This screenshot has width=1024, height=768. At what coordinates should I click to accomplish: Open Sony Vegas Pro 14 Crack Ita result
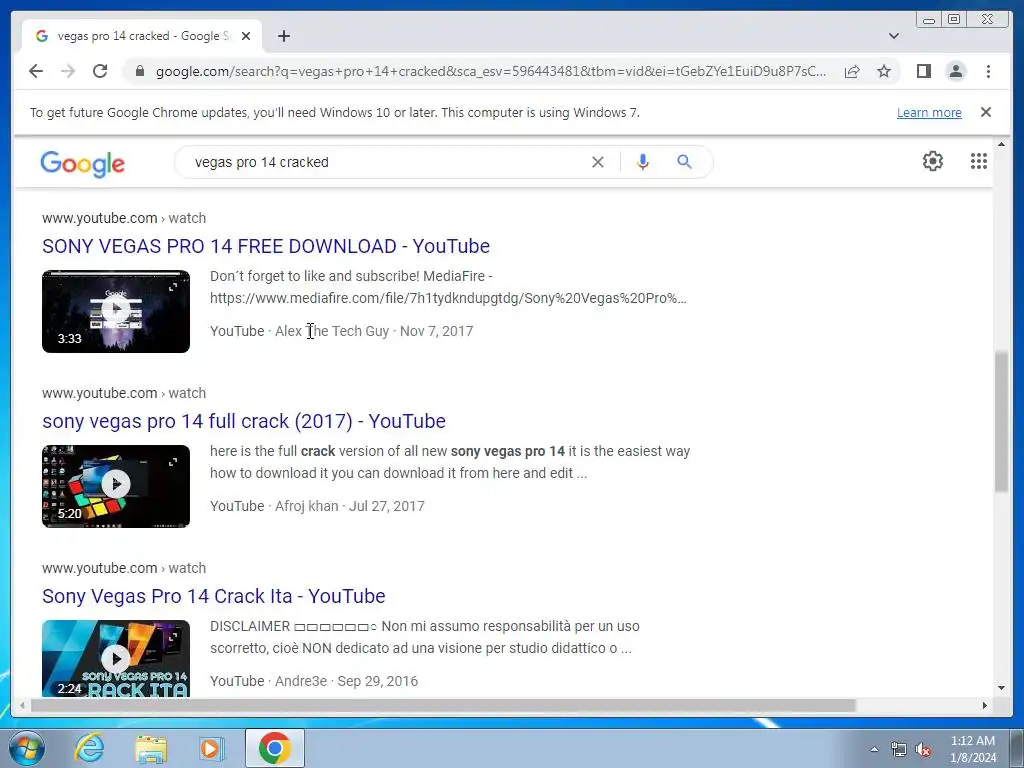tap(214, 596)
